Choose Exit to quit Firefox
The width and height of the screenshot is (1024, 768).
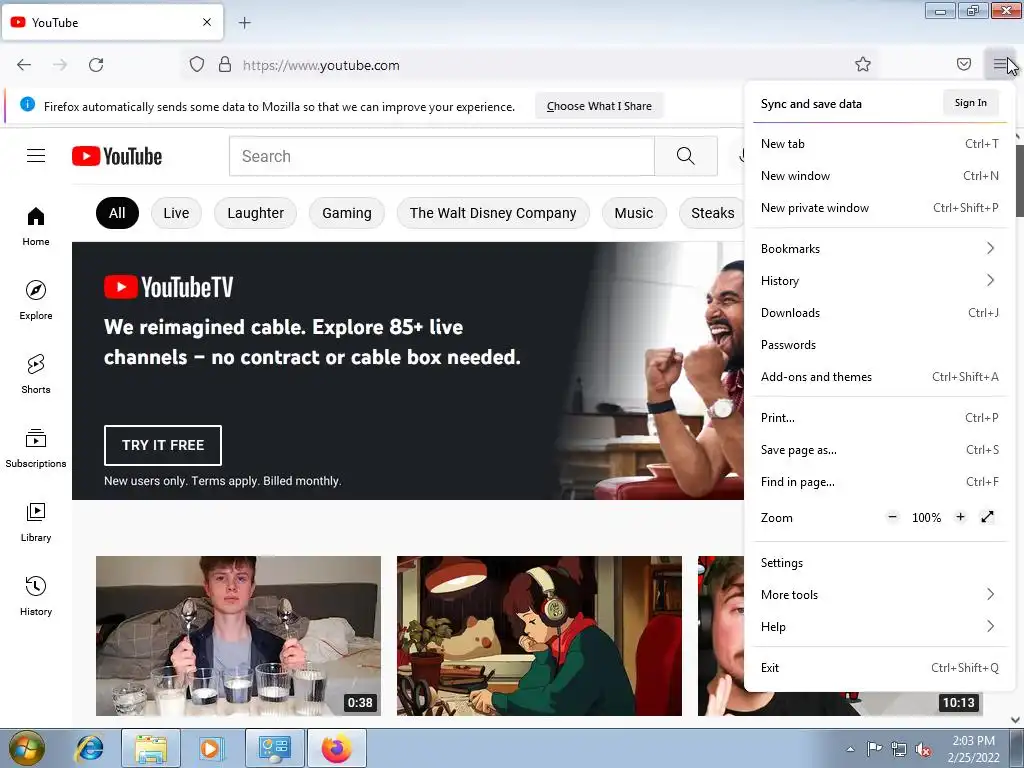[x=880, y=668]
